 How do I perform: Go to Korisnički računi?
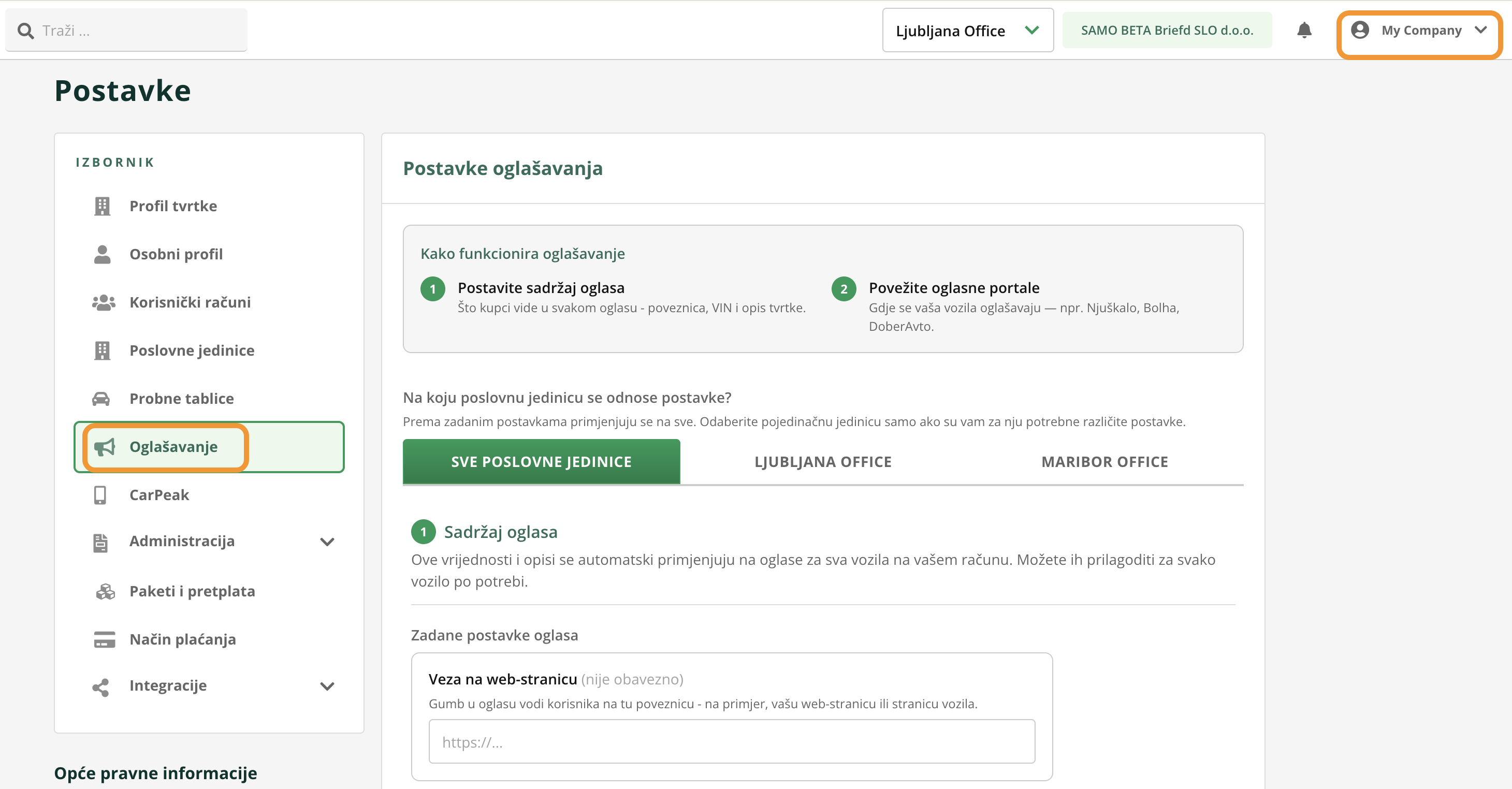pos(209,302)
